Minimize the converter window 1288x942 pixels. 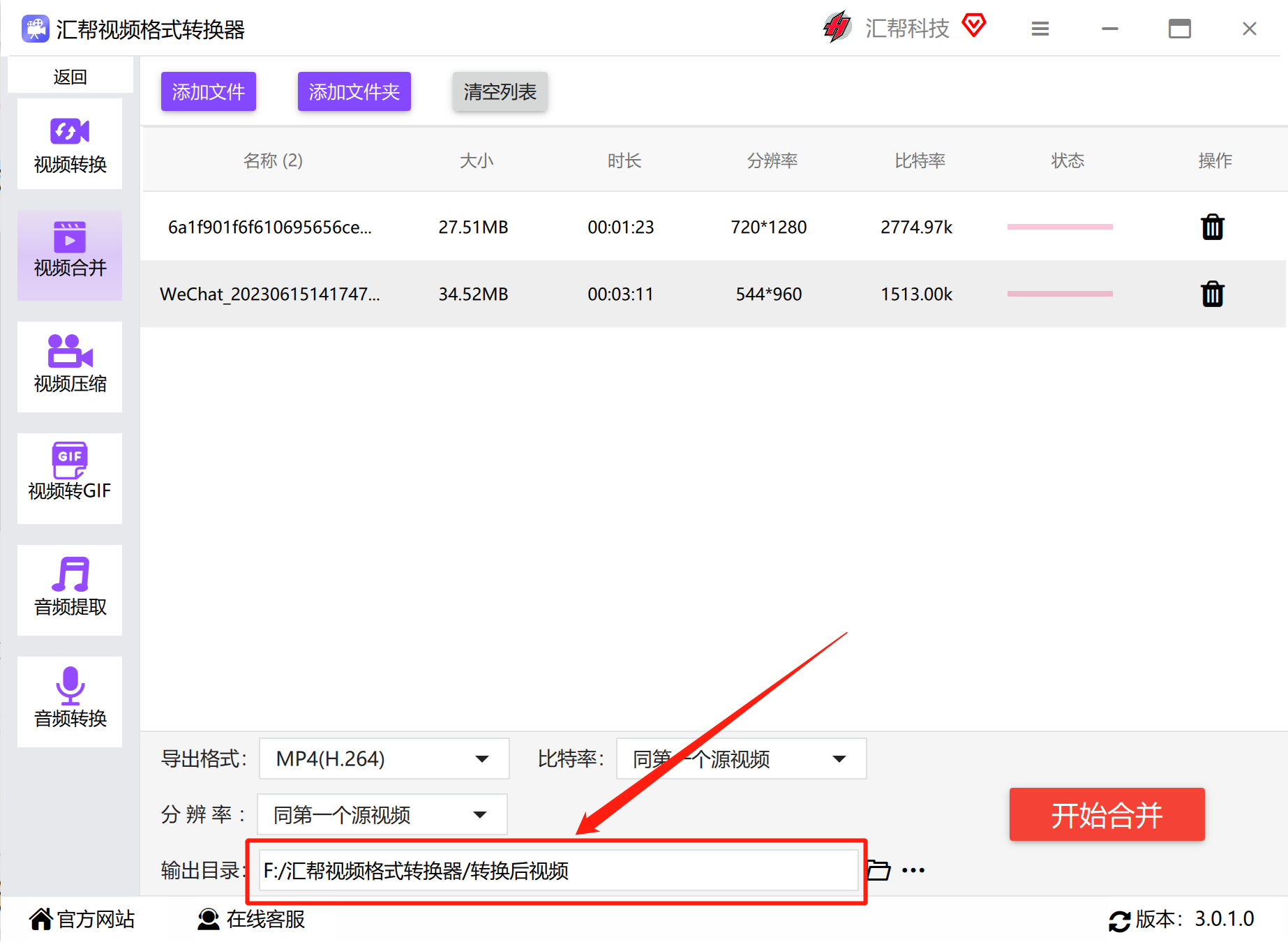(x=1110, y=29)
